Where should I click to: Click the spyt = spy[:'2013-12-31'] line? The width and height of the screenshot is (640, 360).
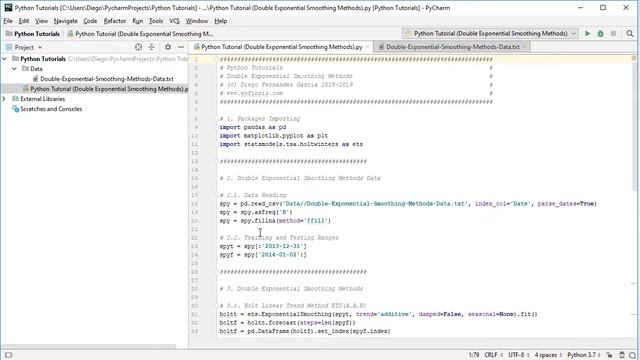[263, 246]
